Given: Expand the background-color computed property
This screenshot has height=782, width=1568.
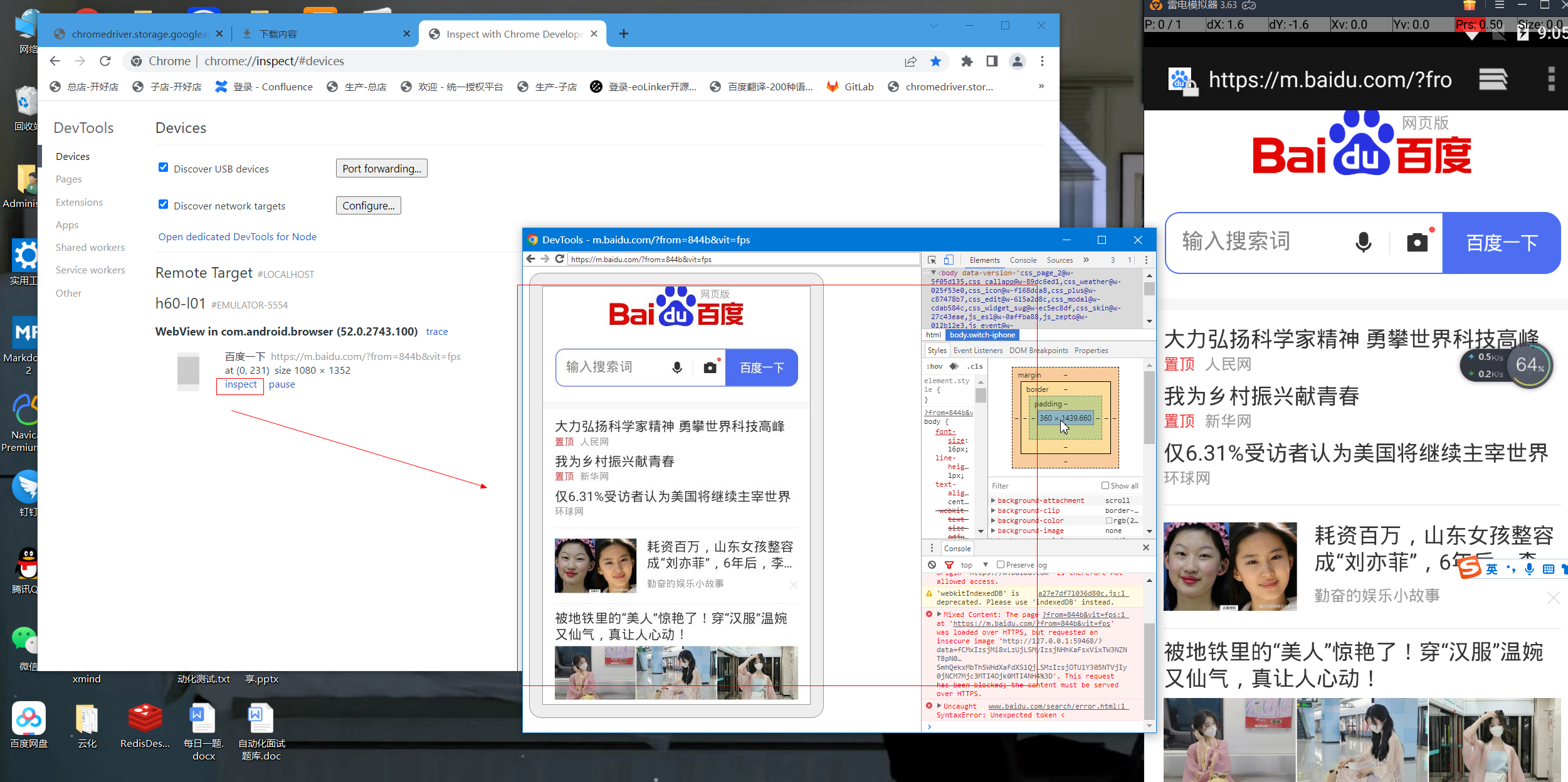Looking at the screenshot, I should [993, 520].
